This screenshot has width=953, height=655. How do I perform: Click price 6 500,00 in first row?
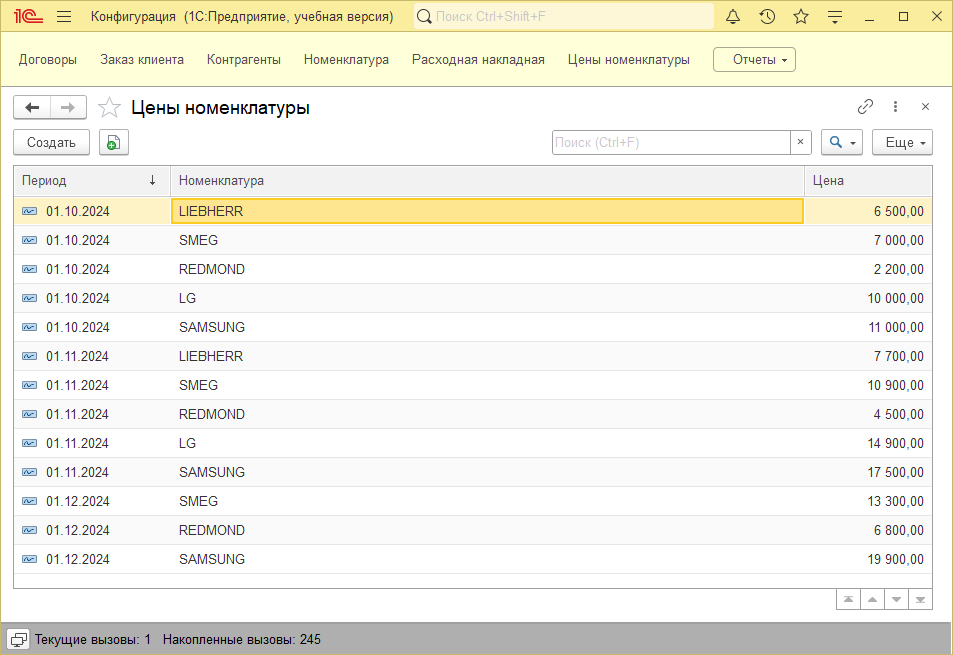click(898, 211)
